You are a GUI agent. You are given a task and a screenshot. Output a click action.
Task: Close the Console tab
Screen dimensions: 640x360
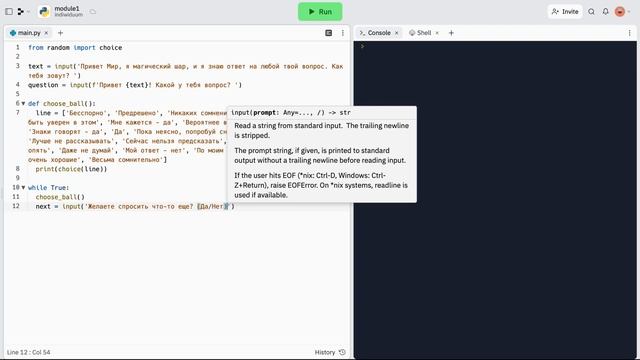click(x=396, y=33)
